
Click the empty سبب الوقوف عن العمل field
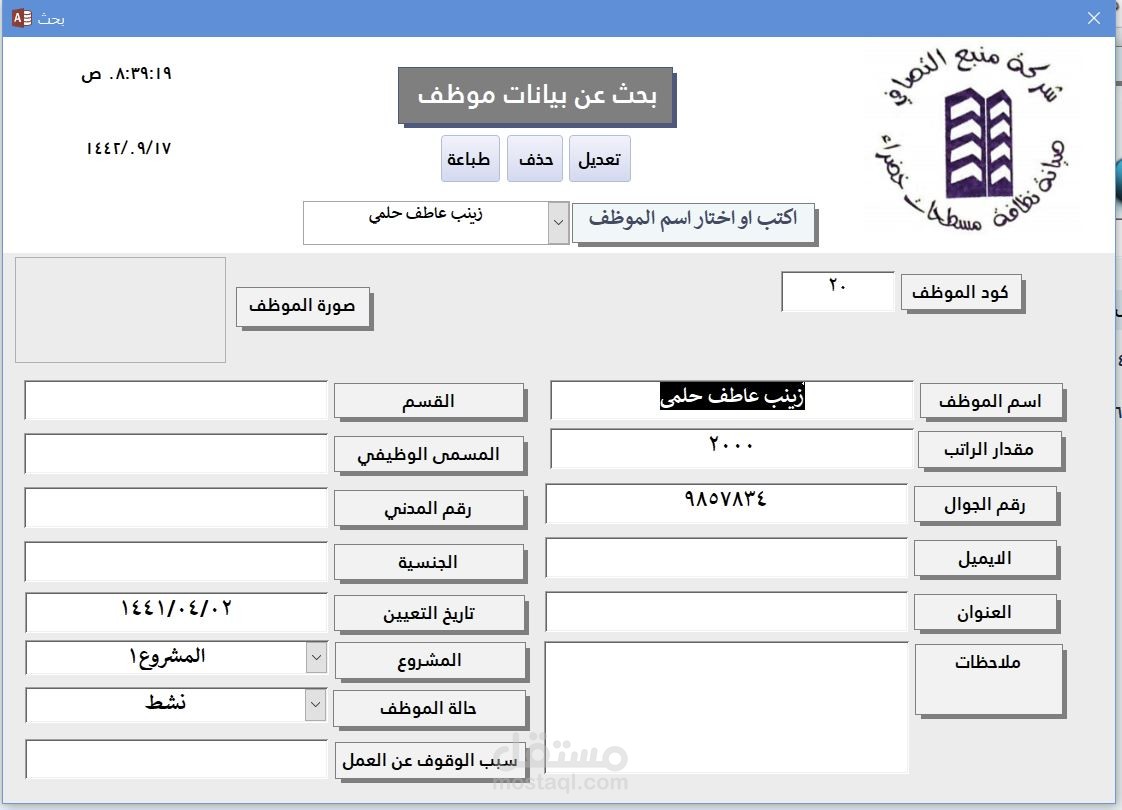[176, 758]
